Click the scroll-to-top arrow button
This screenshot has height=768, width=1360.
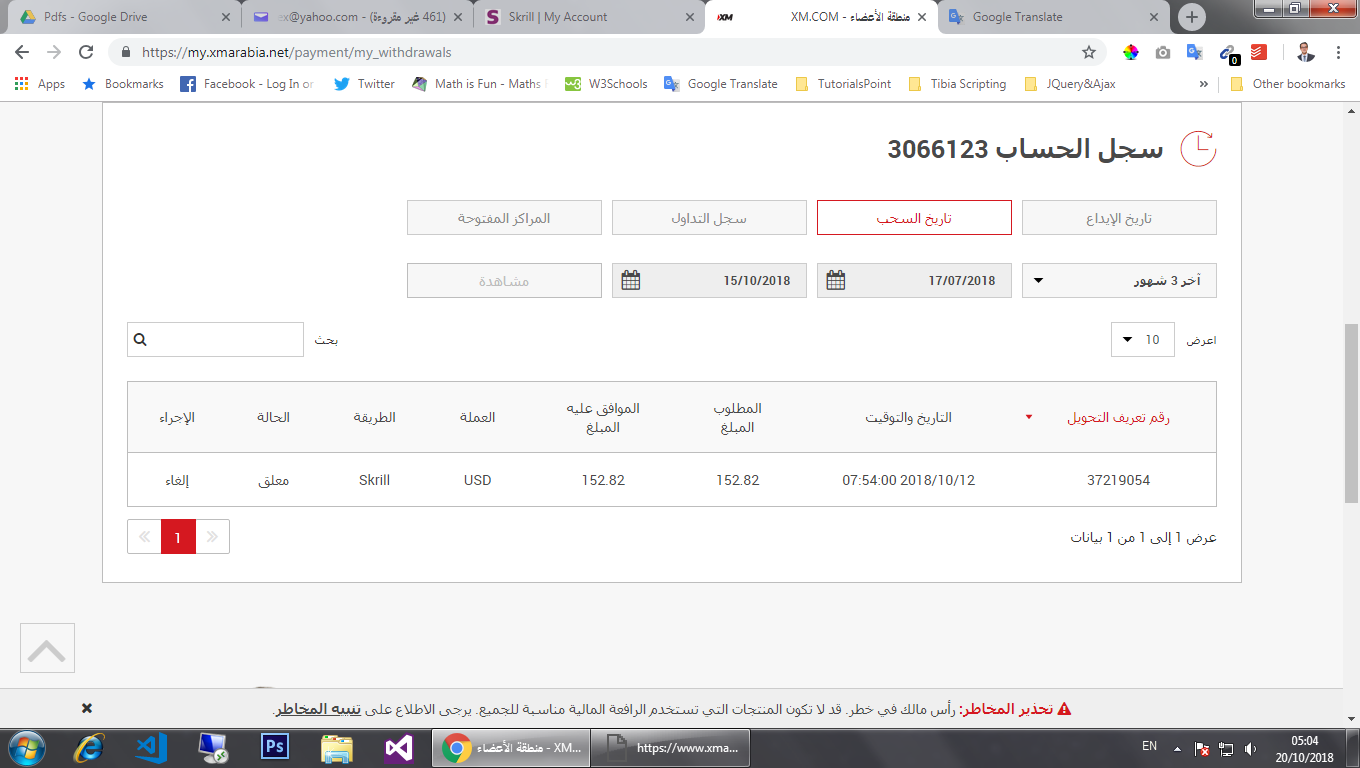(47, 649)
